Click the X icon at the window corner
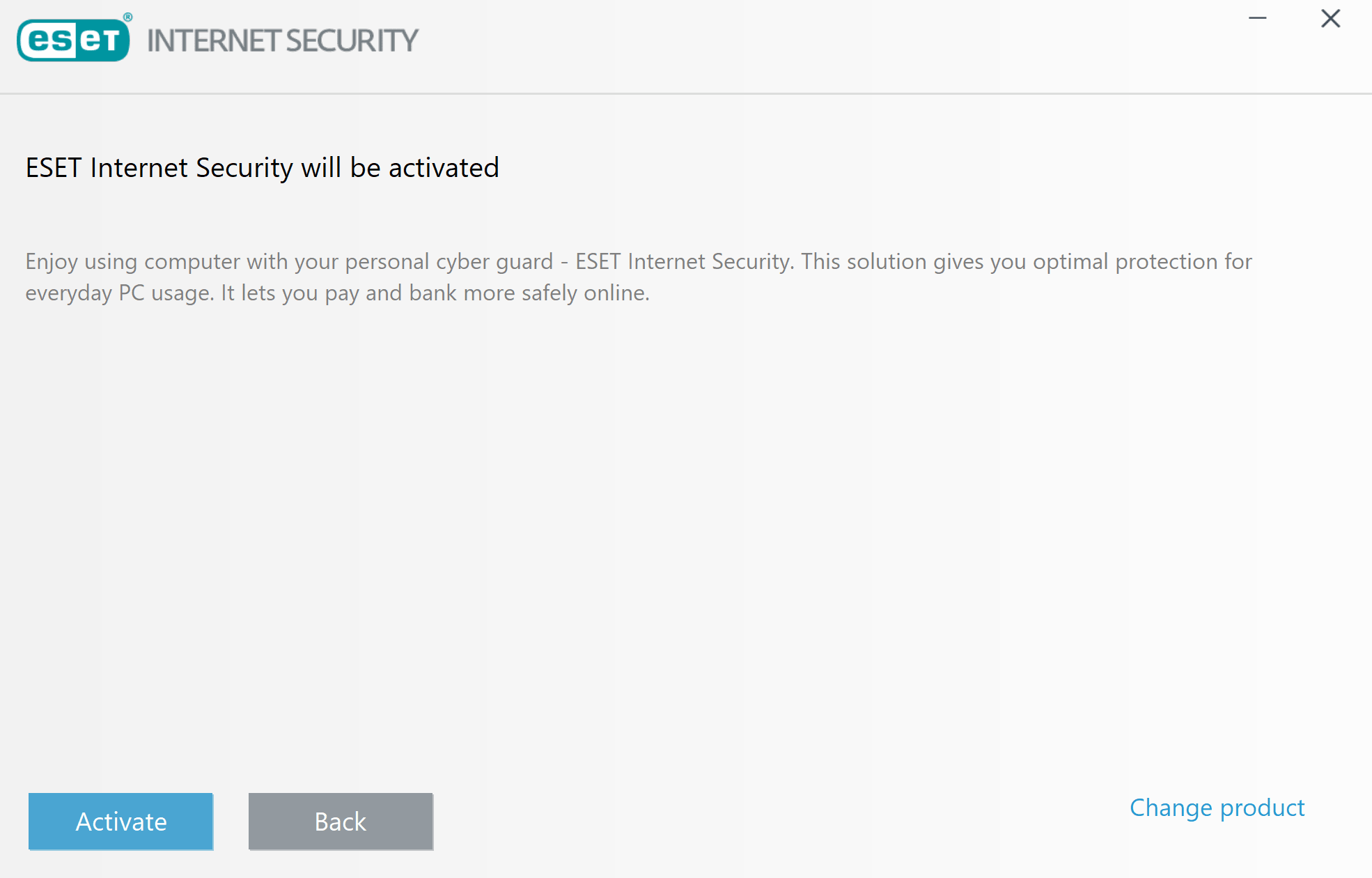The image size is (1372, 878). coord(1331,19)
